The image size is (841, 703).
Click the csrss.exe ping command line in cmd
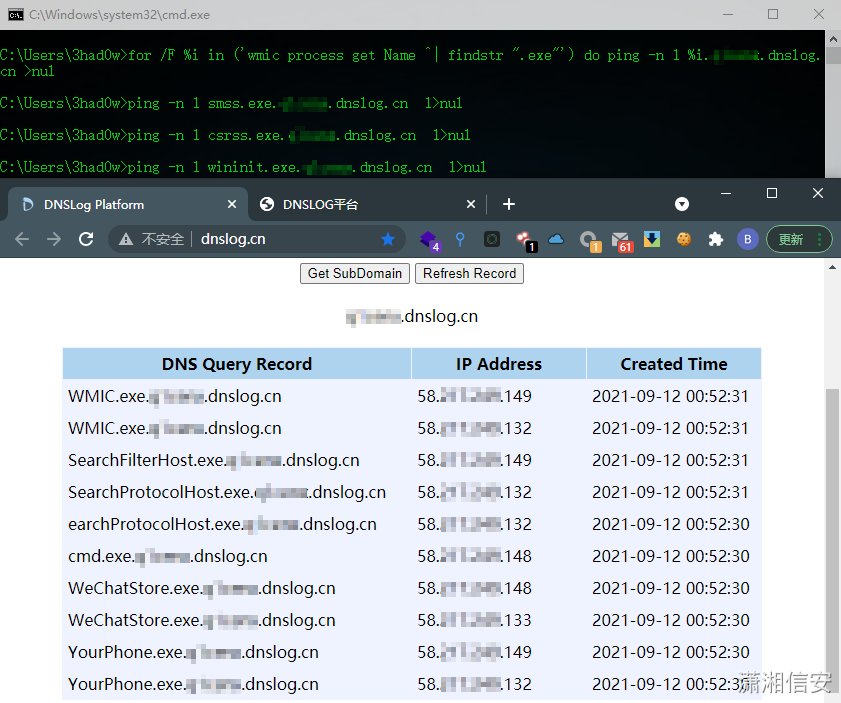point(235,135)
